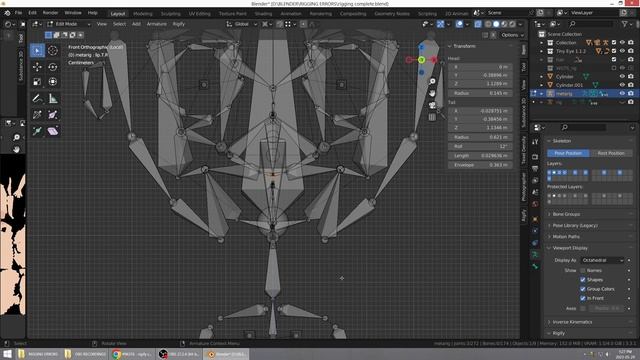Hide Tiny Eye 1.1.2 collection via eye icon

(622, 51)
